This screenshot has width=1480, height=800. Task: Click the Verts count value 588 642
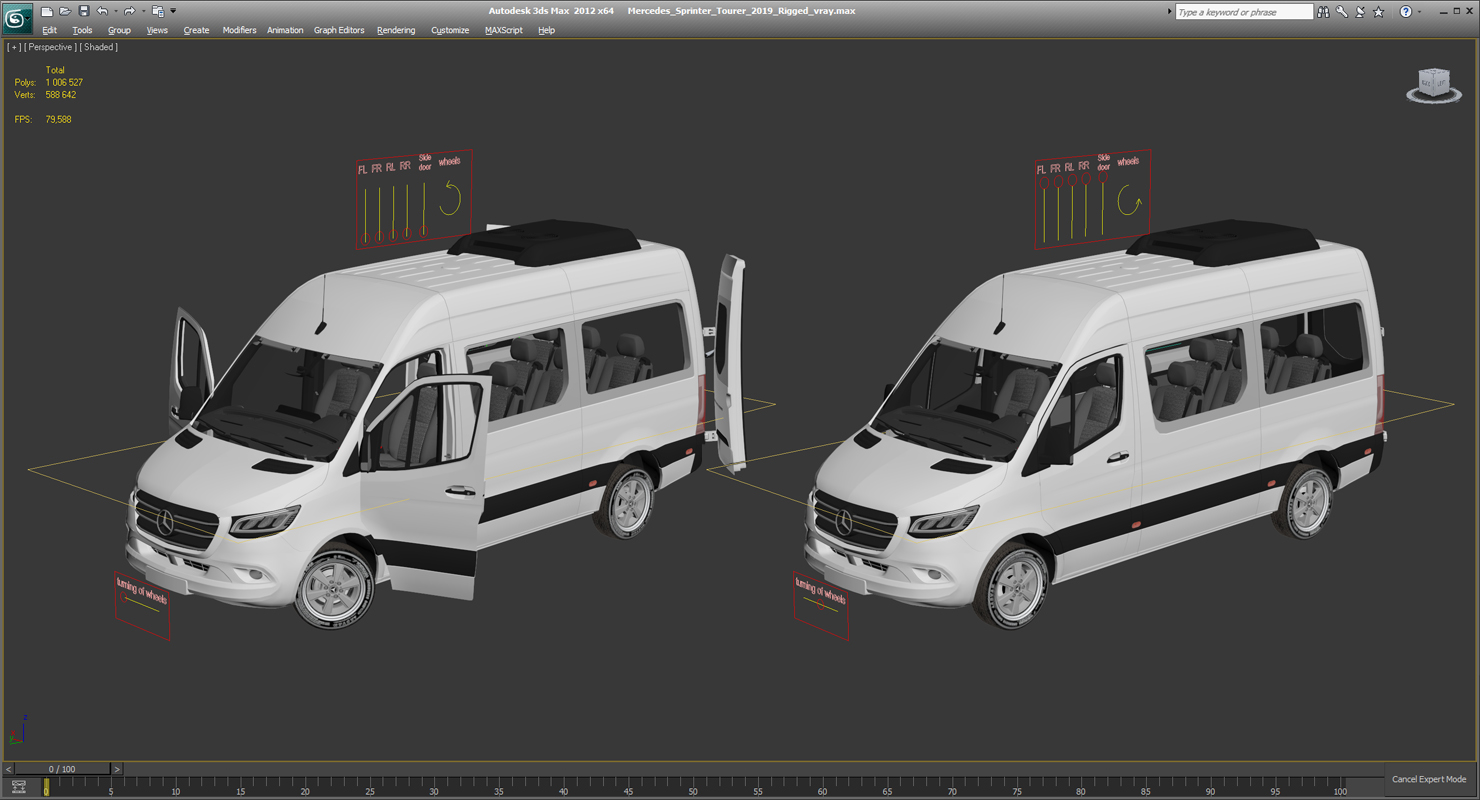[60, 95]
